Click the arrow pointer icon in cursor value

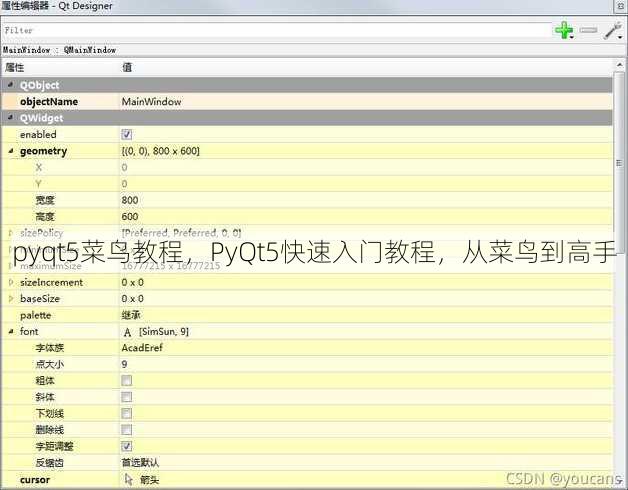(129, 479)
